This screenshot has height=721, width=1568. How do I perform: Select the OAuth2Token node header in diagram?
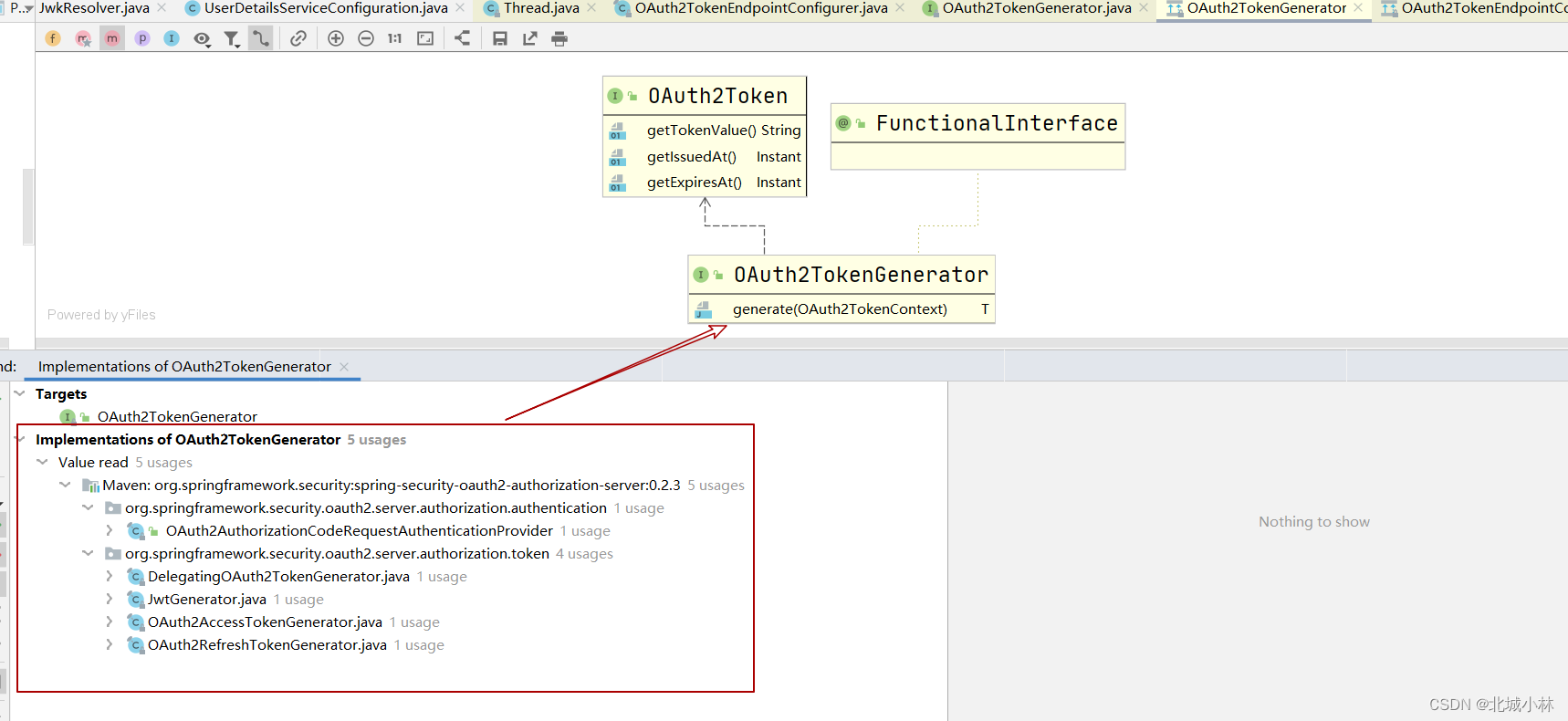tap(705, 96)
